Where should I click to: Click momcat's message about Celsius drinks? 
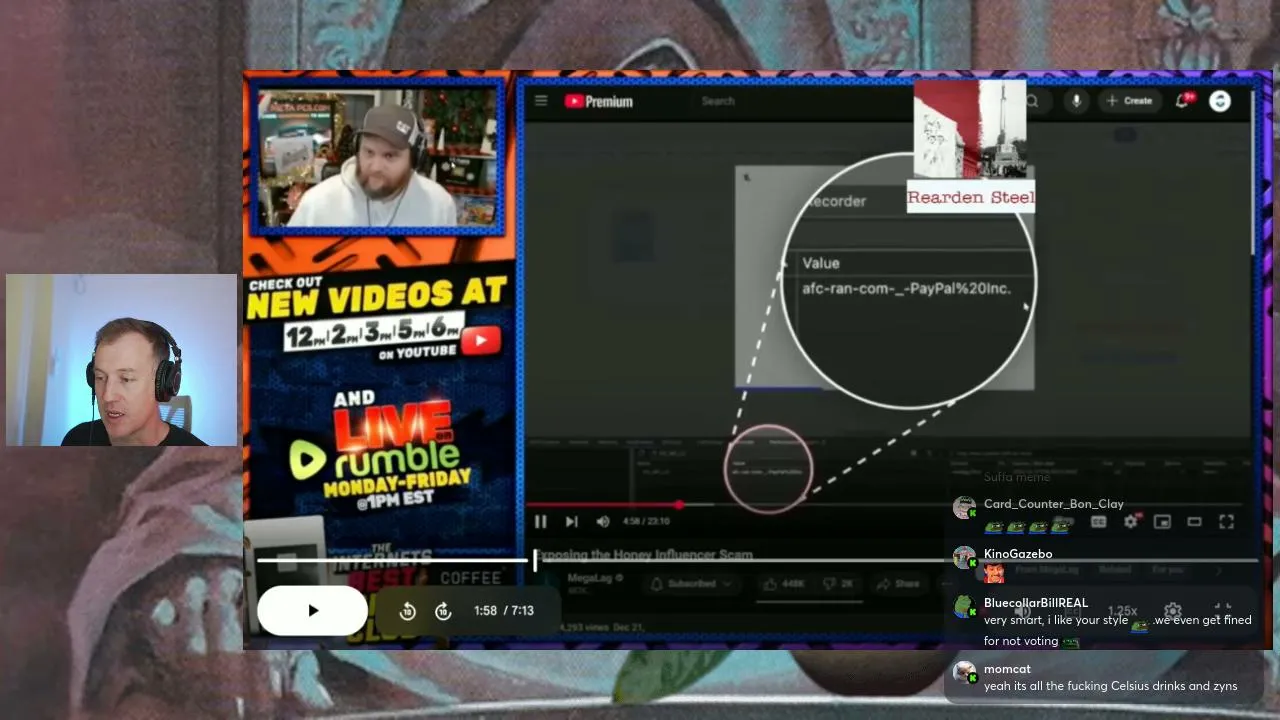pyautogui.click(x=1111, y=686)
